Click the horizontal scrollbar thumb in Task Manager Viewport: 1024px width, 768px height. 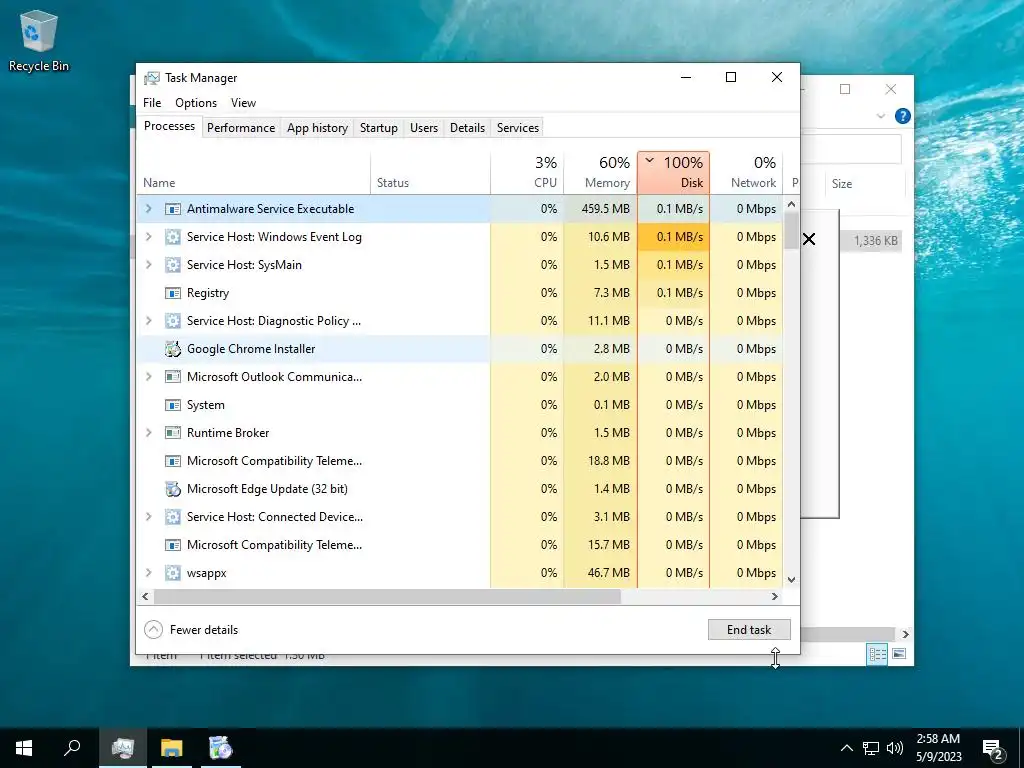387,596
